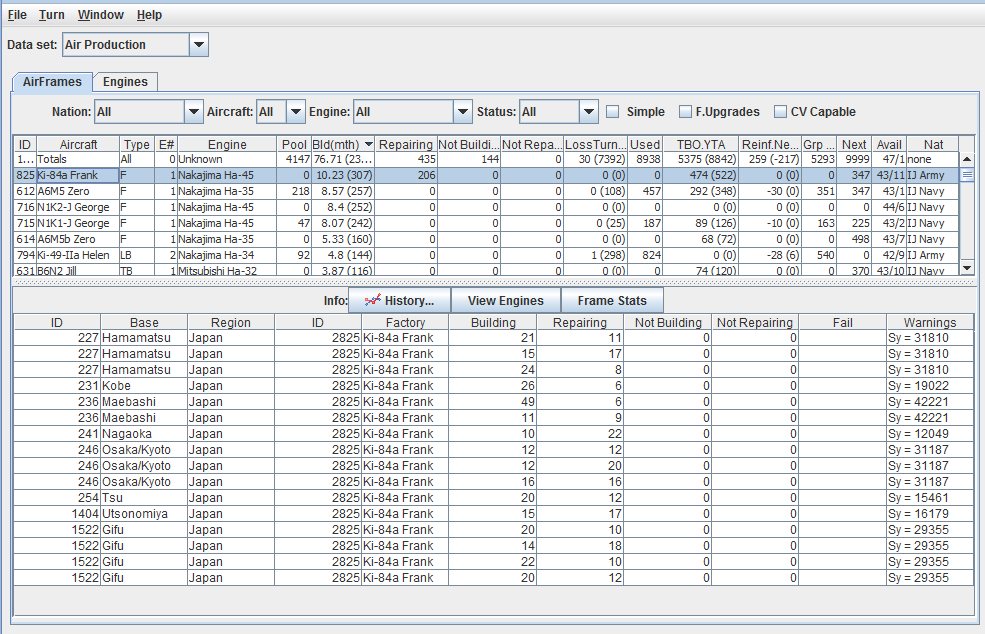Viewport: 985px width, 634px height.
Task: Open the Status filter dropdown
Action: coord(589,112)
